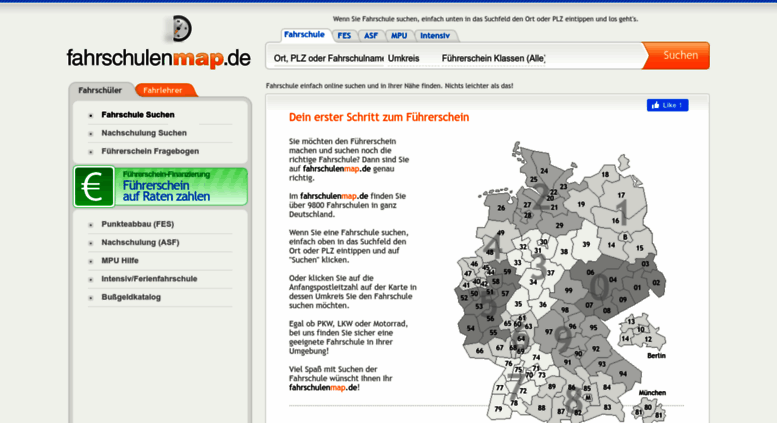Click postal region 94 on the map
Viewport: 777px width, 423px height.
pos(622,374)
